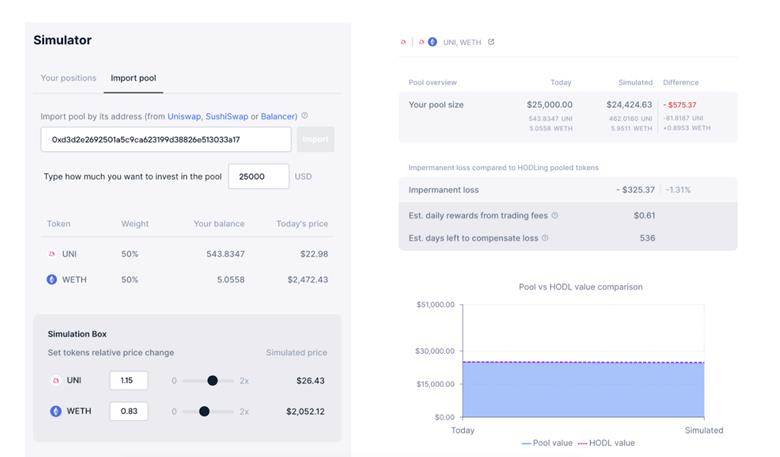The height and width of the screenshot is (457, 780).
Task: Click the UNI, WETH pool name
Action: pyautogui.click(x=462, y=43)
